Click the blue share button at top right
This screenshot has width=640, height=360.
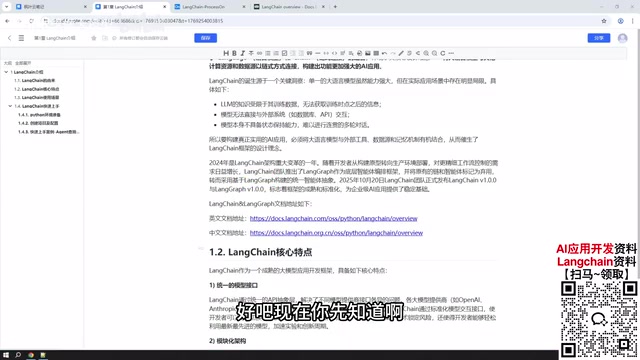(598, 38)
